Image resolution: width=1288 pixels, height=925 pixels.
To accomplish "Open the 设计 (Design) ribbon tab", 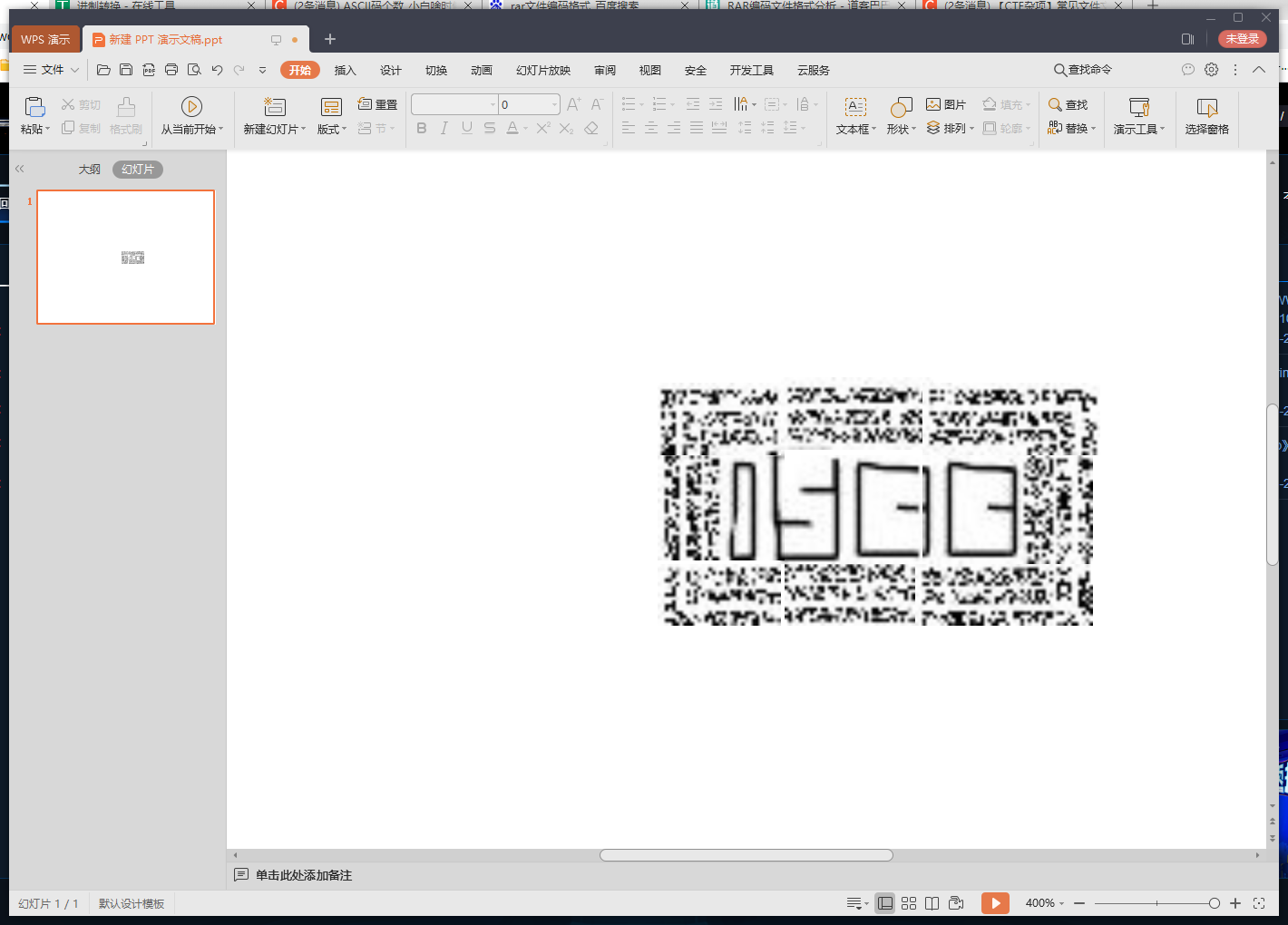I will [x=391, y=71].
